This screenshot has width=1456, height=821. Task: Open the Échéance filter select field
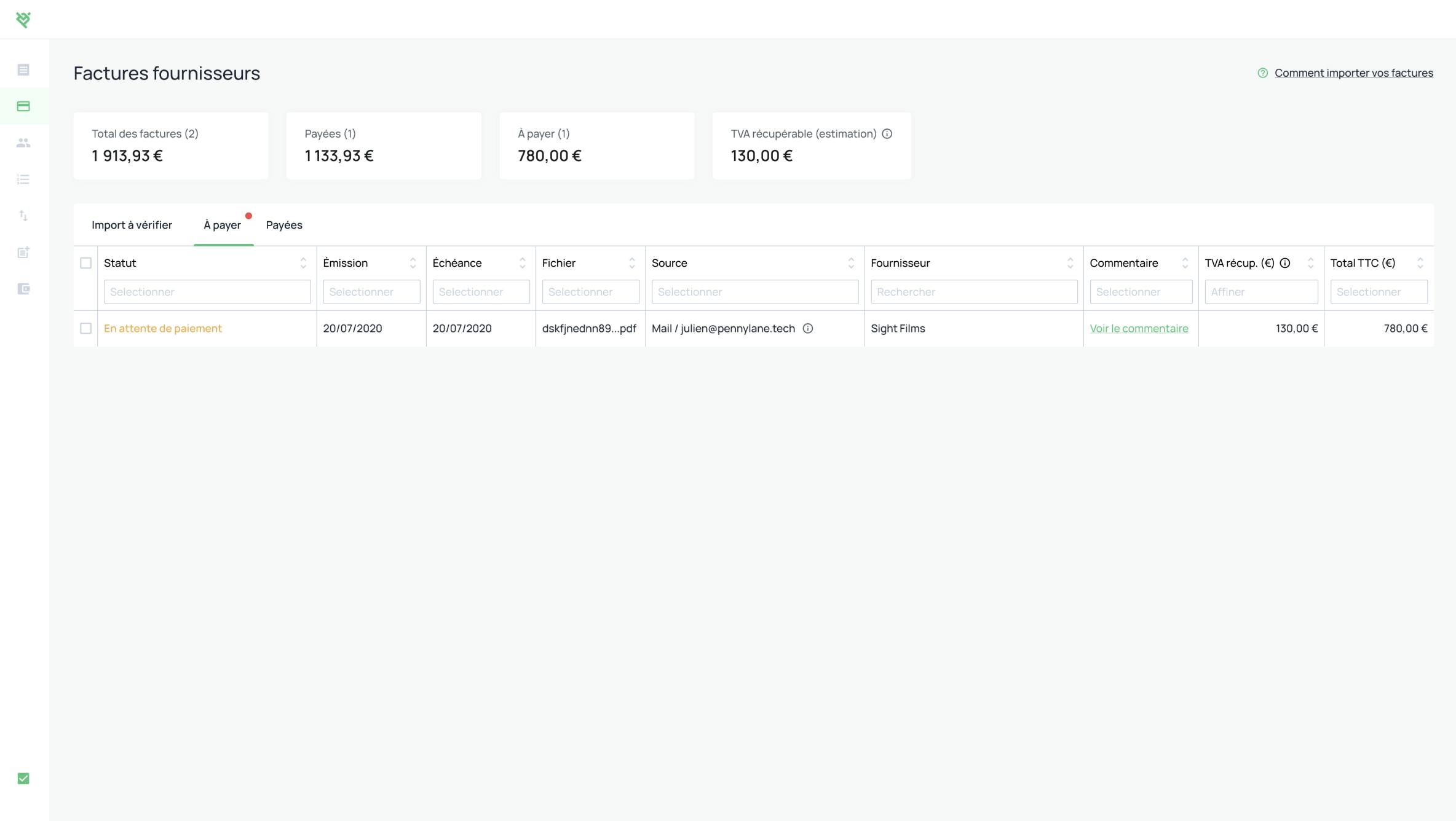coord(481,292)
